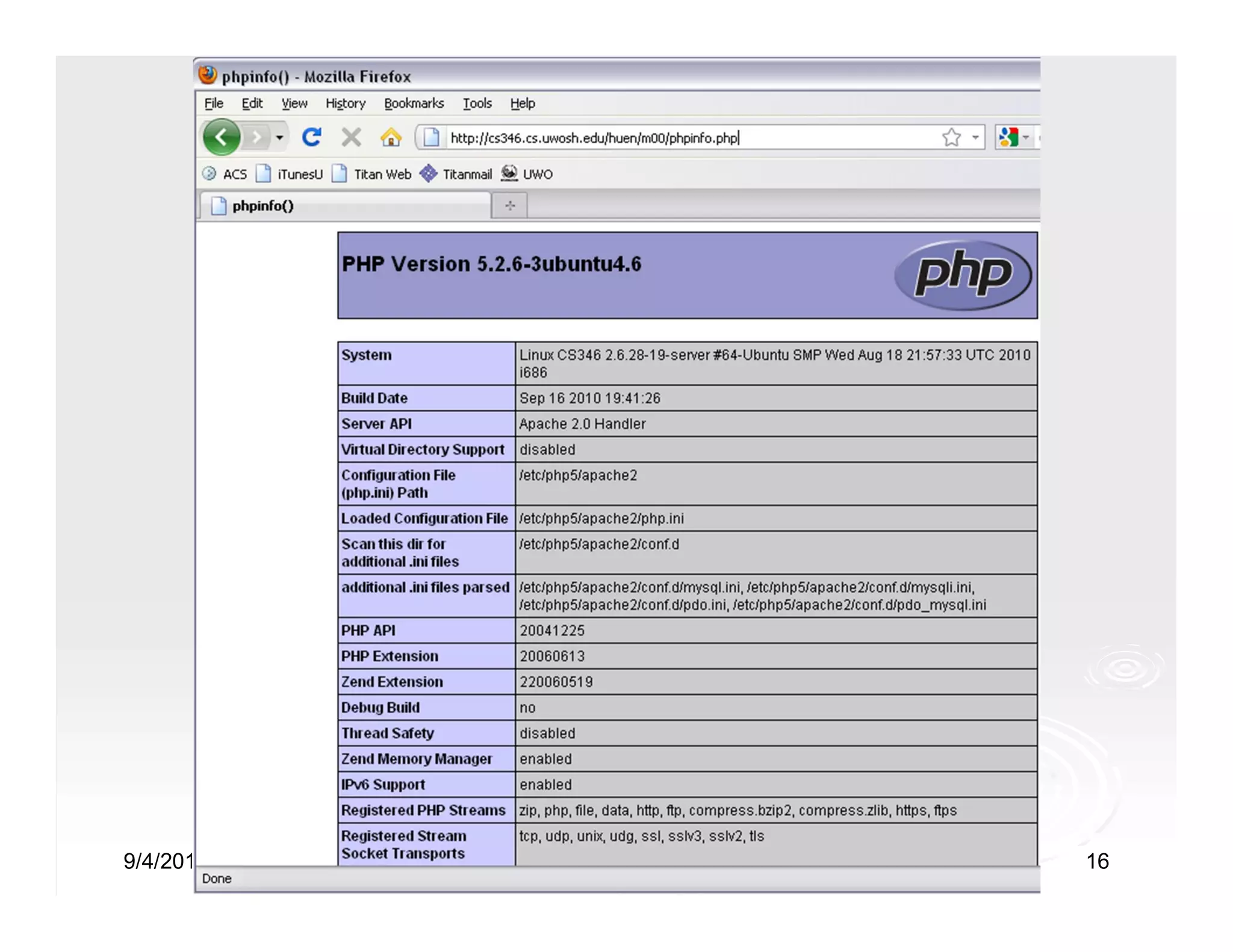Go to the Home page icon
This screenshot has height=952, width=1233.
391,138
